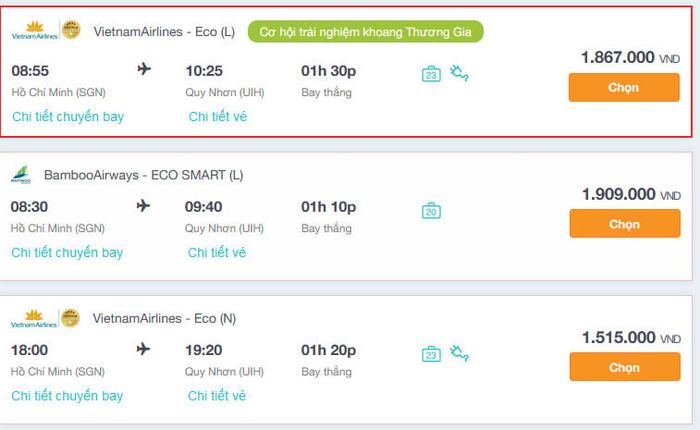Click the power plug icon on 18:00 flight

[459, 353]
